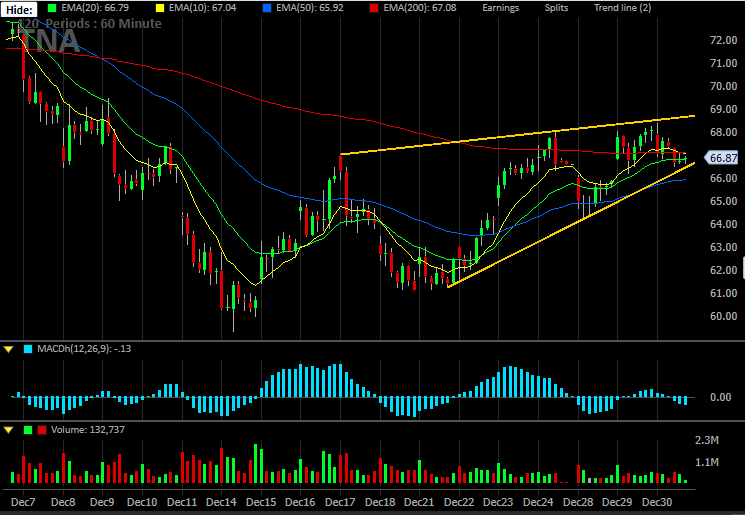This screenshot has height=515, width=745.
Task: Click the Dec11 date label
Action: (x=182, y=502)
